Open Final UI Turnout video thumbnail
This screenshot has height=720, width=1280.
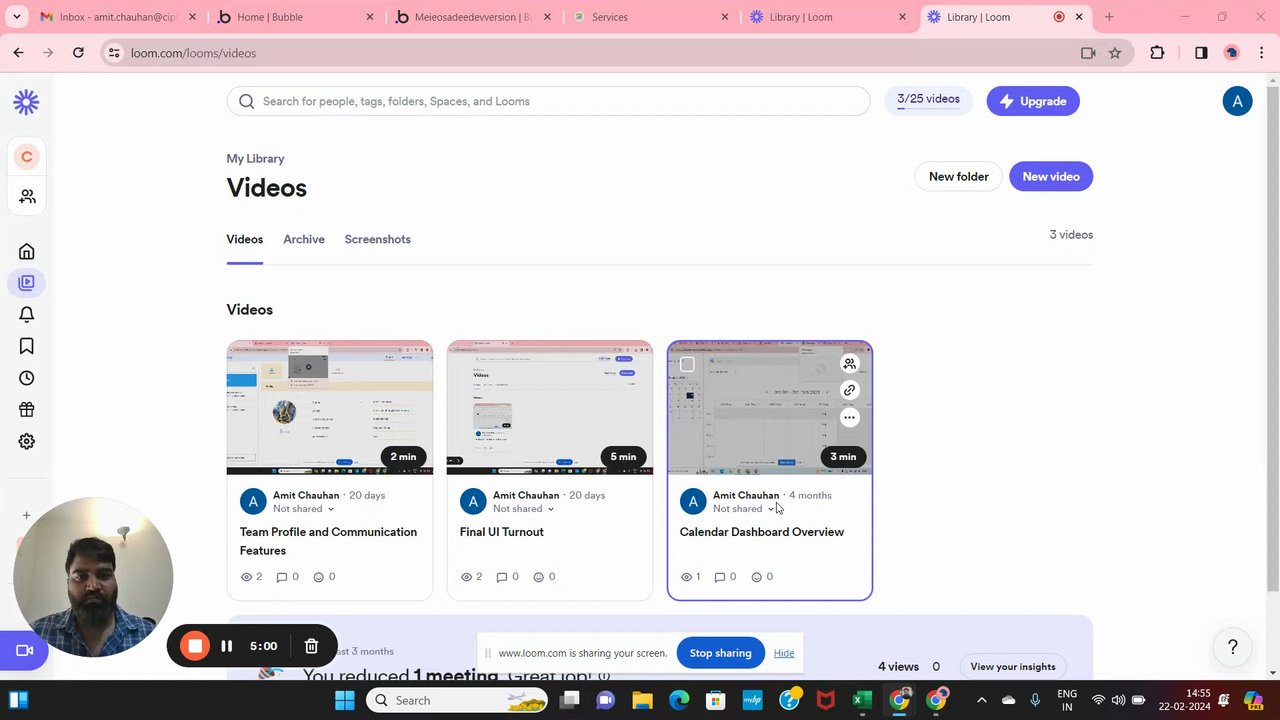(550, 408)
